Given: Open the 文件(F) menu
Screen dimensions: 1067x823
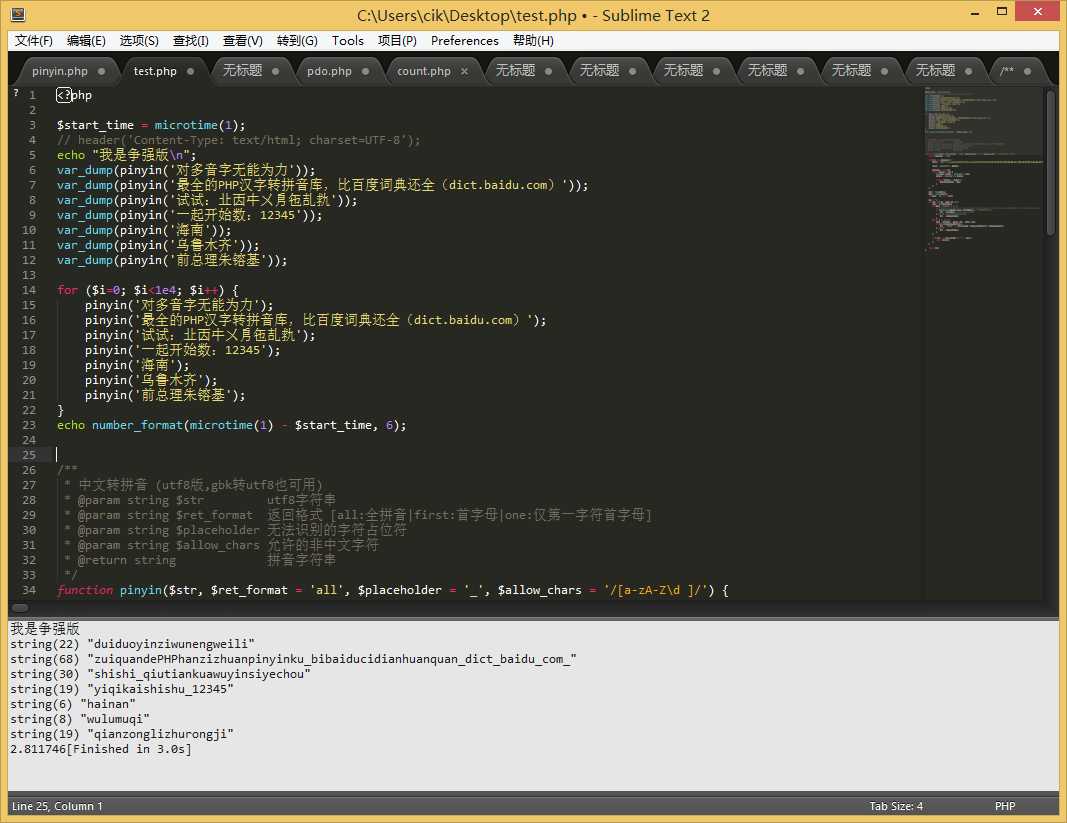Looking at the screenshot, I should 34,41.
